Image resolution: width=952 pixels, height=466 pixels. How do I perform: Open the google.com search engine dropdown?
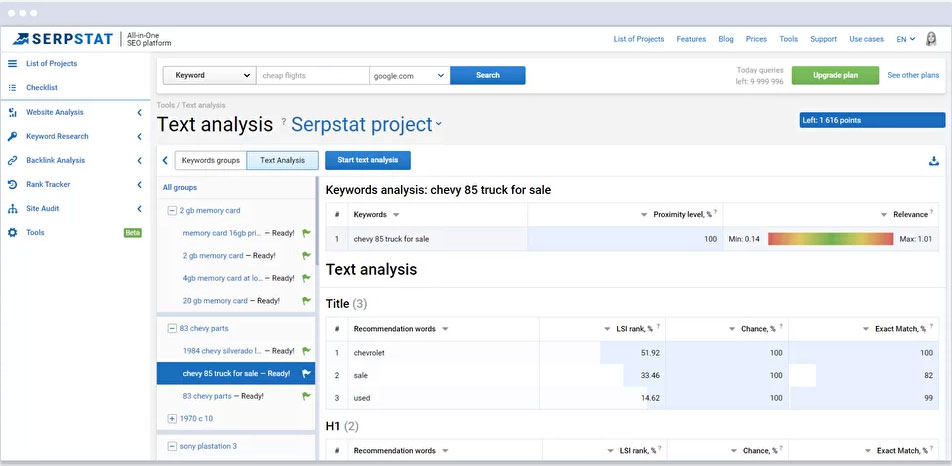point(408,75)
